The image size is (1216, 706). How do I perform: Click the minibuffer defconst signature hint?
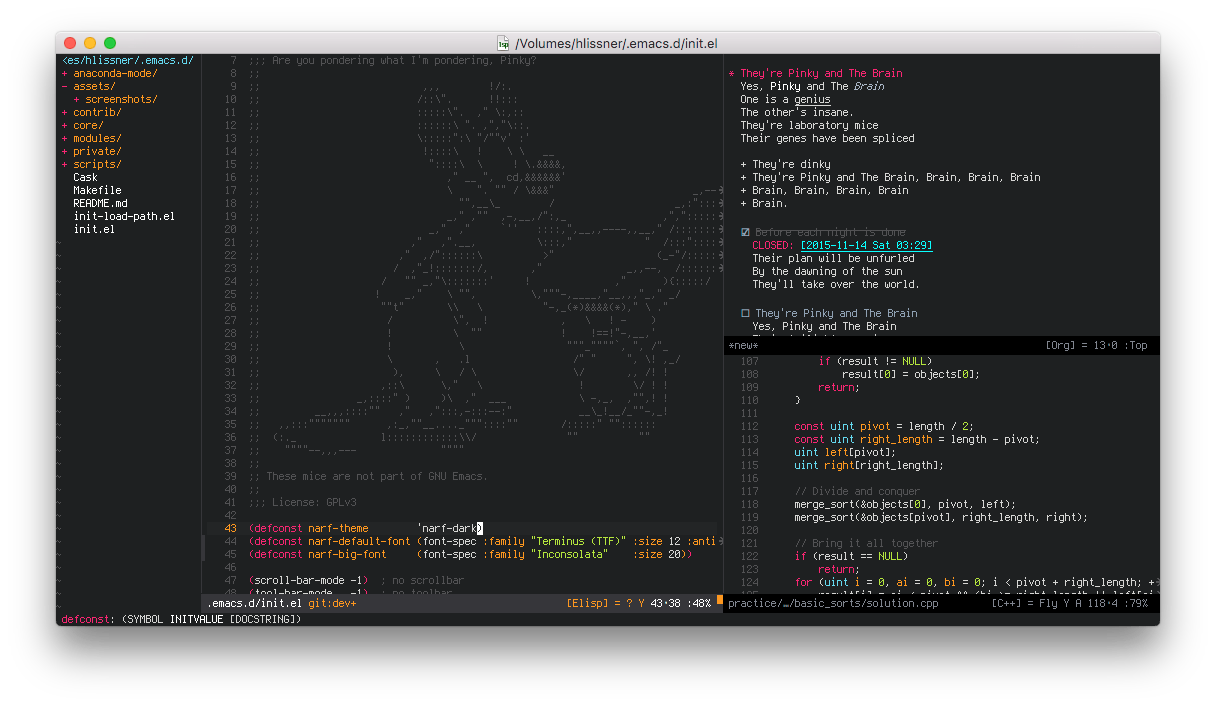181,619
